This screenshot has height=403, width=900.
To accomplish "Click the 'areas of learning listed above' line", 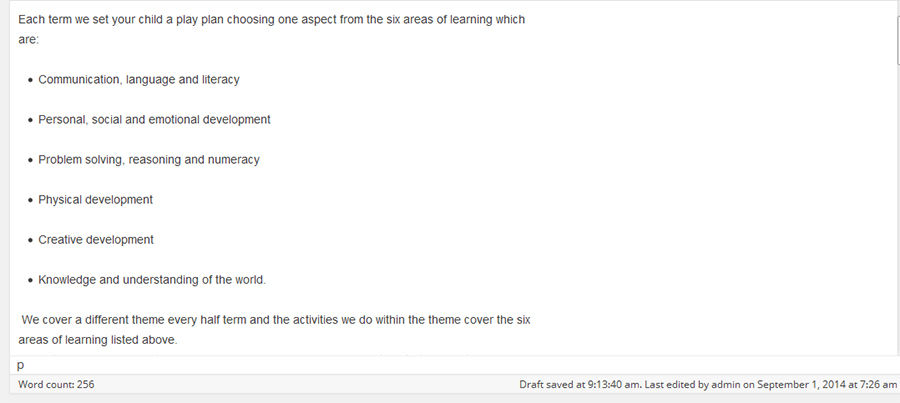I will pyautogui.click(x=98, y=340).
